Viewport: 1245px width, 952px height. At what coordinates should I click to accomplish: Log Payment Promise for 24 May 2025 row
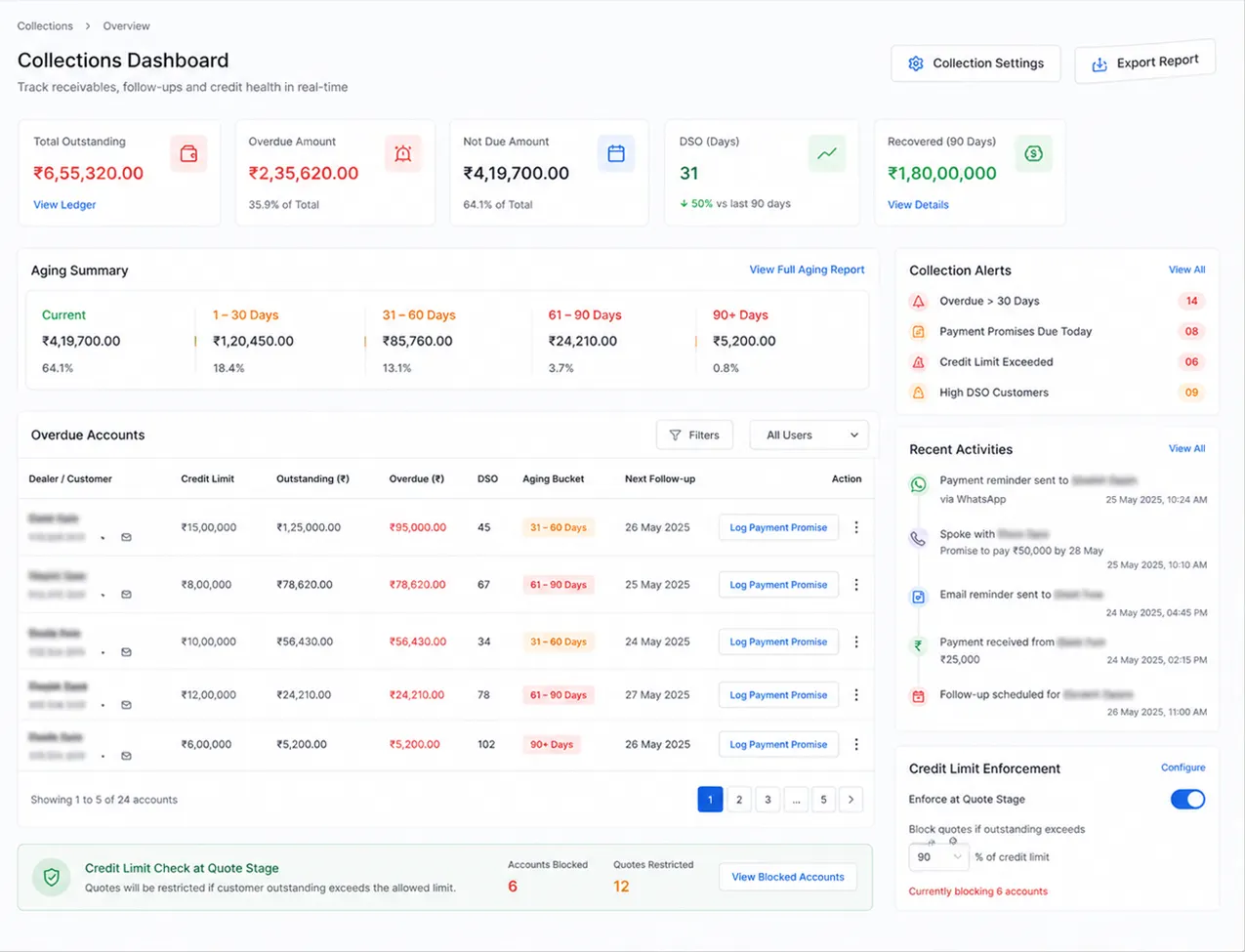(x=778, y=642)
